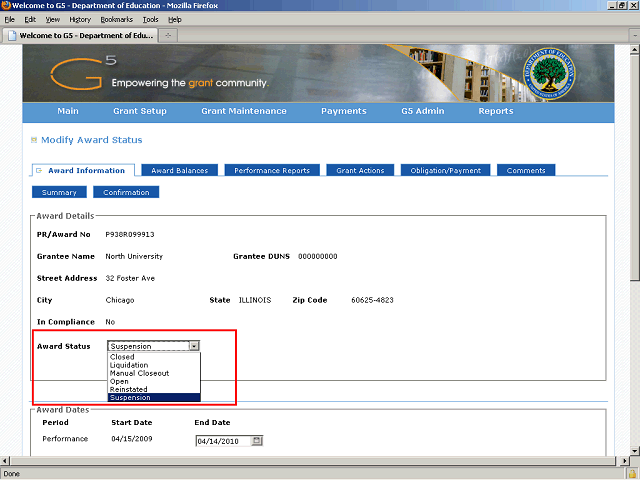Switch to Obligation/Payment tab
Screen dimensions: 640x480
coord(445,171)
